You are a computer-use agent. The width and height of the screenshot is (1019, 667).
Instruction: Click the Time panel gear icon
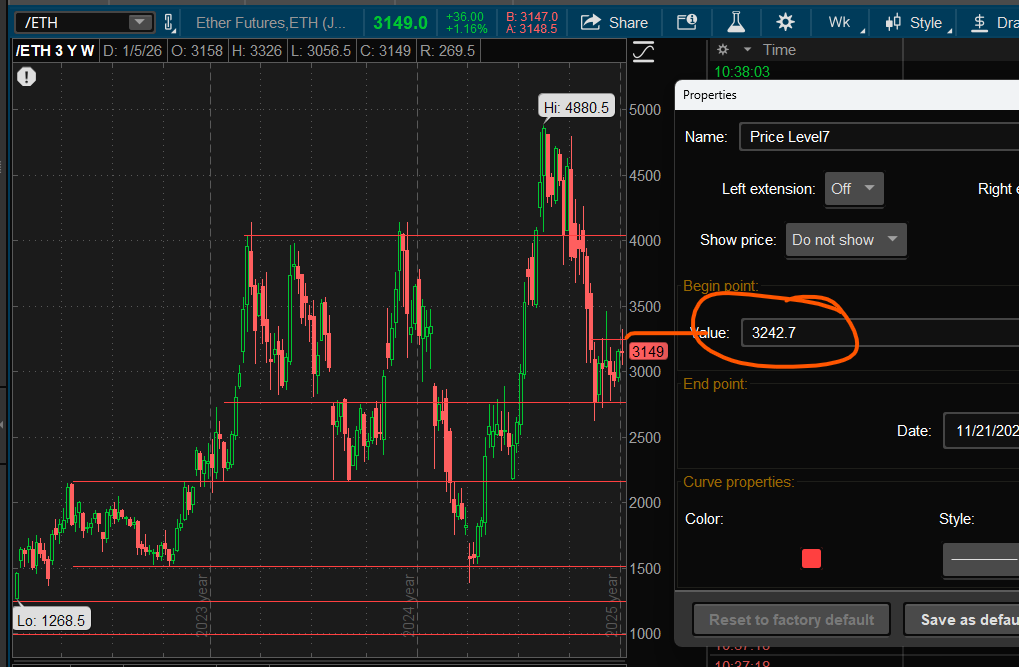pos(723,49)
